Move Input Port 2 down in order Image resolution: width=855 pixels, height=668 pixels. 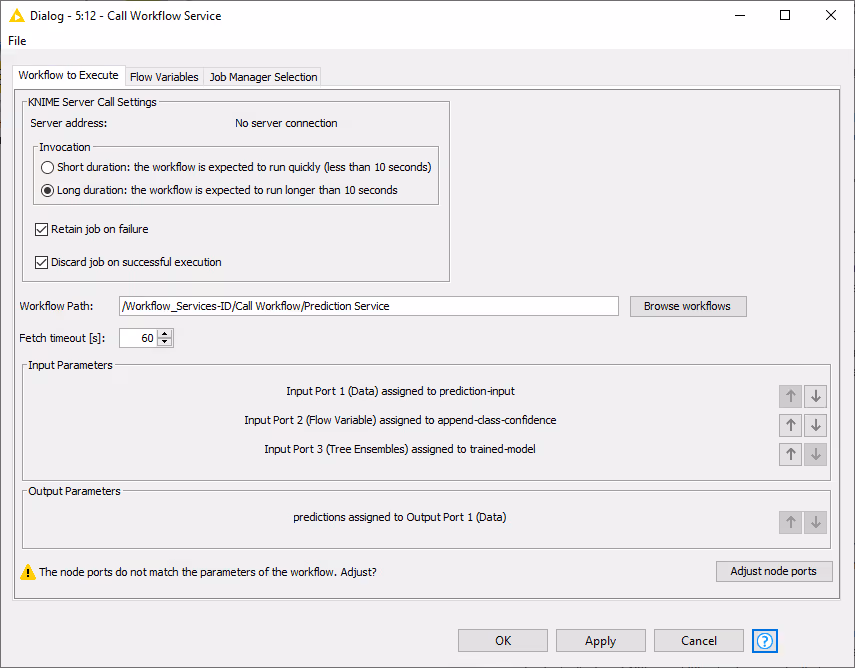click(816, 425)
